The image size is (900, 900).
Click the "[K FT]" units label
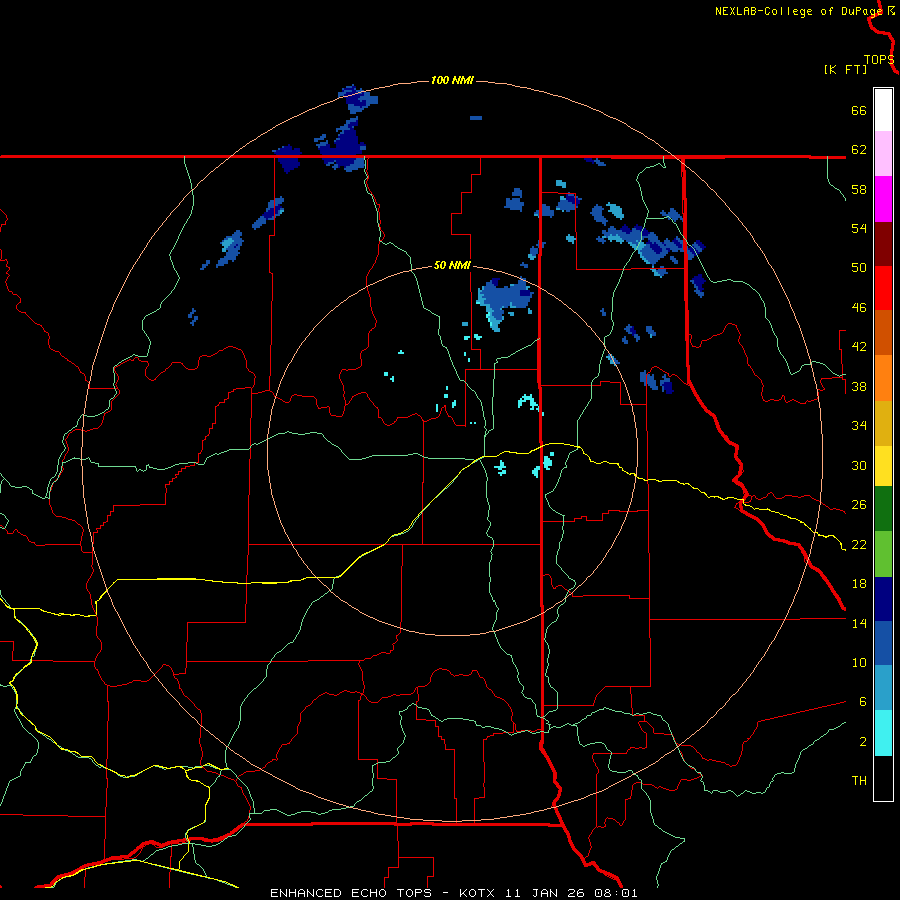point(845,69)
